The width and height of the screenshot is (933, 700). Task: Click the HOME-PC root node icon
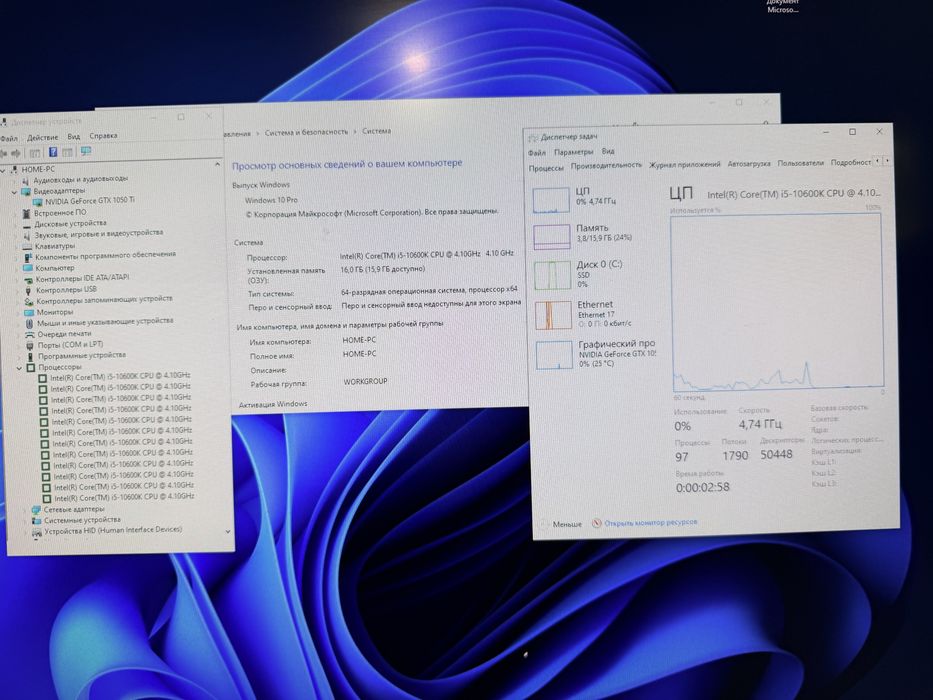(14, 170)
